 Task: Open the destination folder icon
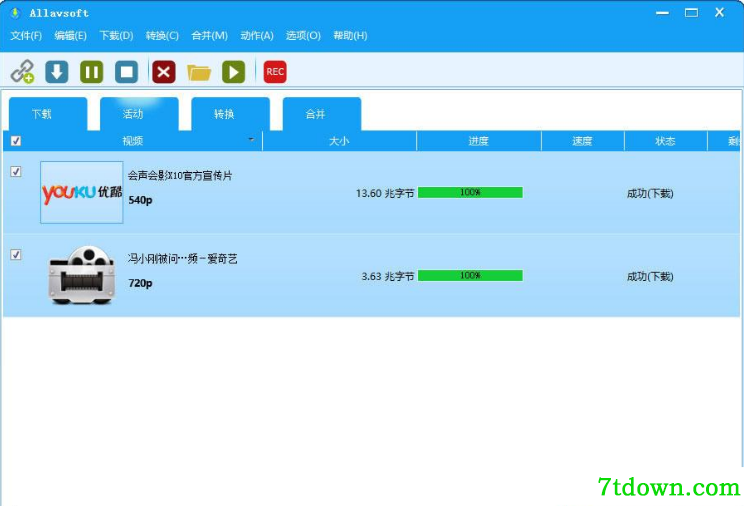point(199,72)
